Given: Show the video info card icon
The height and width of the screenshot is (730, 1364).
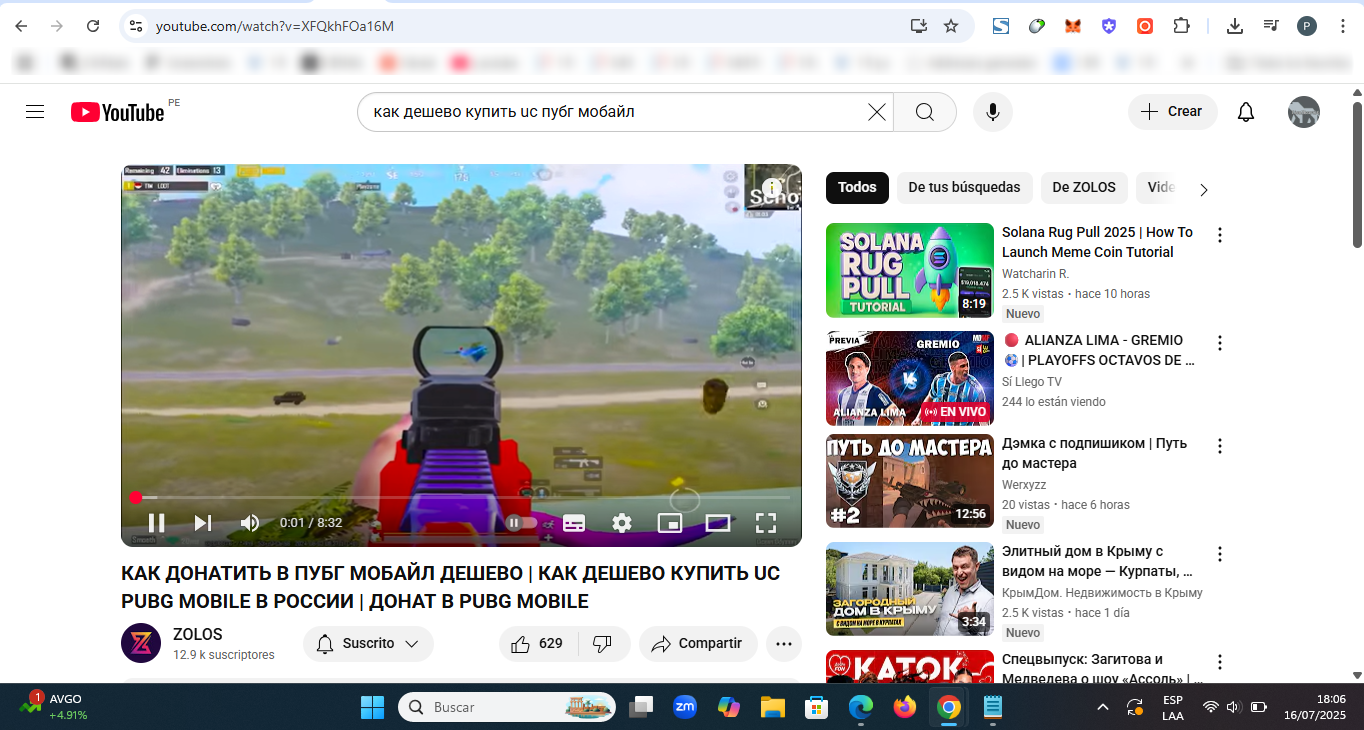Looking at the screenshot, I should pos(771,187).
